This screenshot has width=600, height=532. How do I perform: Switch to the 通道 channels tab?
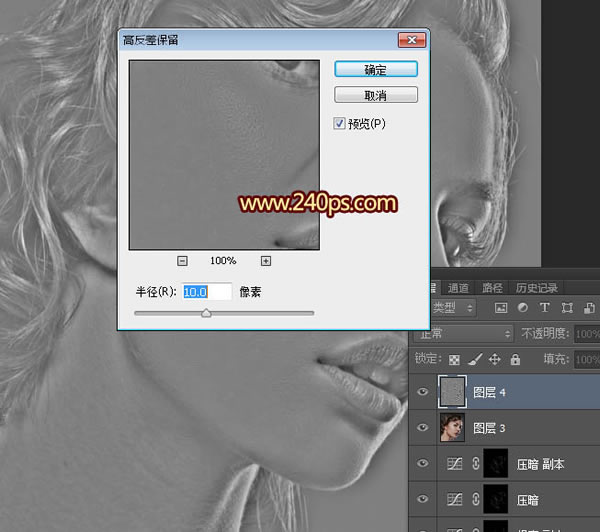pos(458,288)
